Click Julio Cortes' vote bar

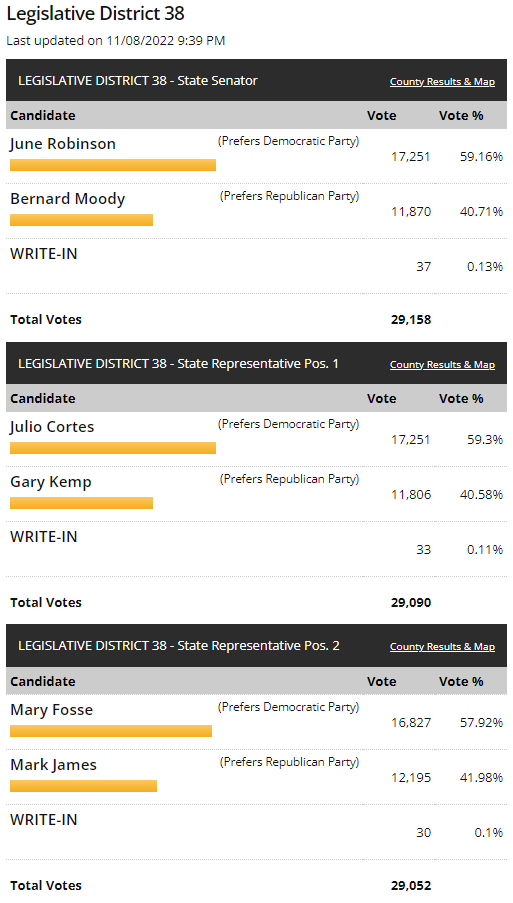point(113,448)
